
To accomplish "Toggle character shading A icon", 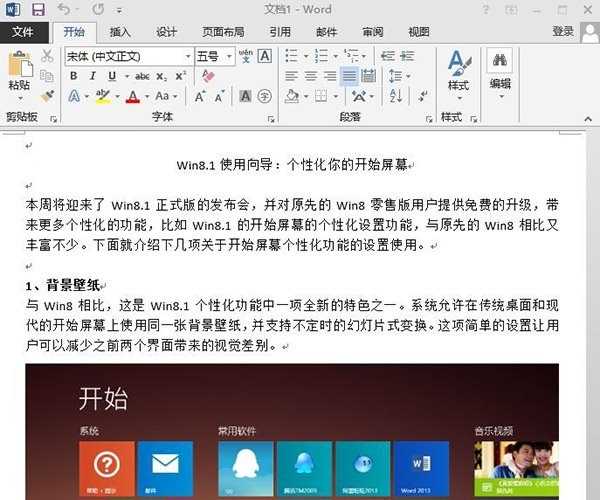I will [245, 96].
